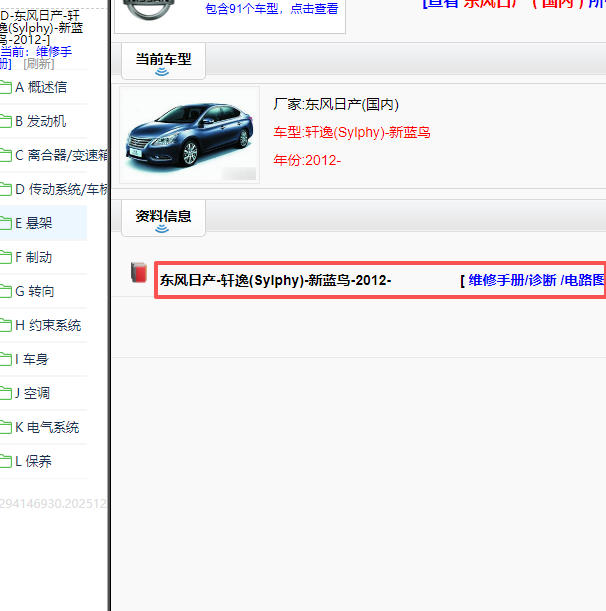The height and width of the screenshot is (611, 606).
Task: Click the red book icon next to 东风日产-轩逸
Action: [139, 272]
